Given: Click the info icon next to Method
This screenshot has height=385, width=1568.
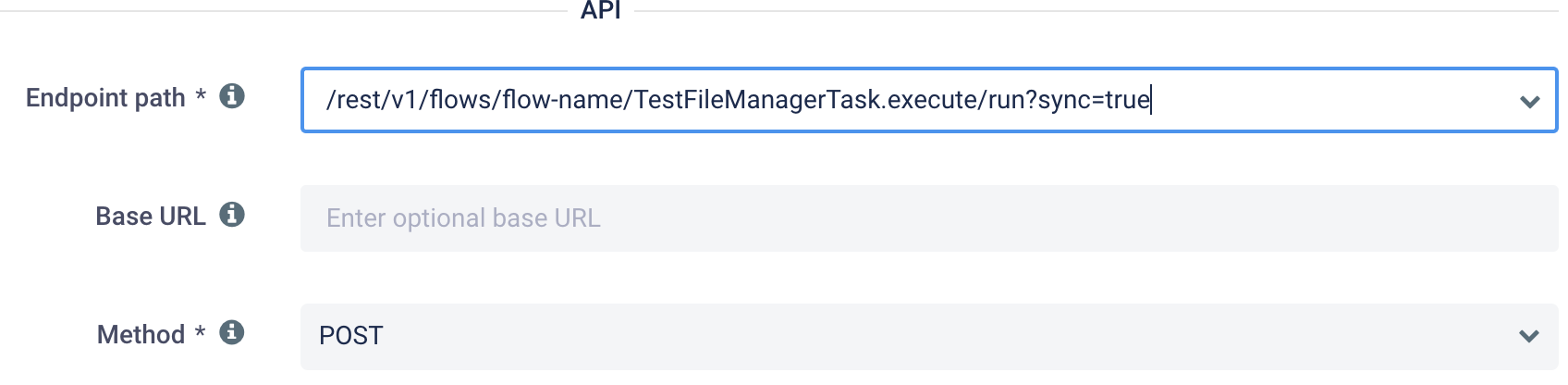Looking at the screenshot, I should pos(232,332).
